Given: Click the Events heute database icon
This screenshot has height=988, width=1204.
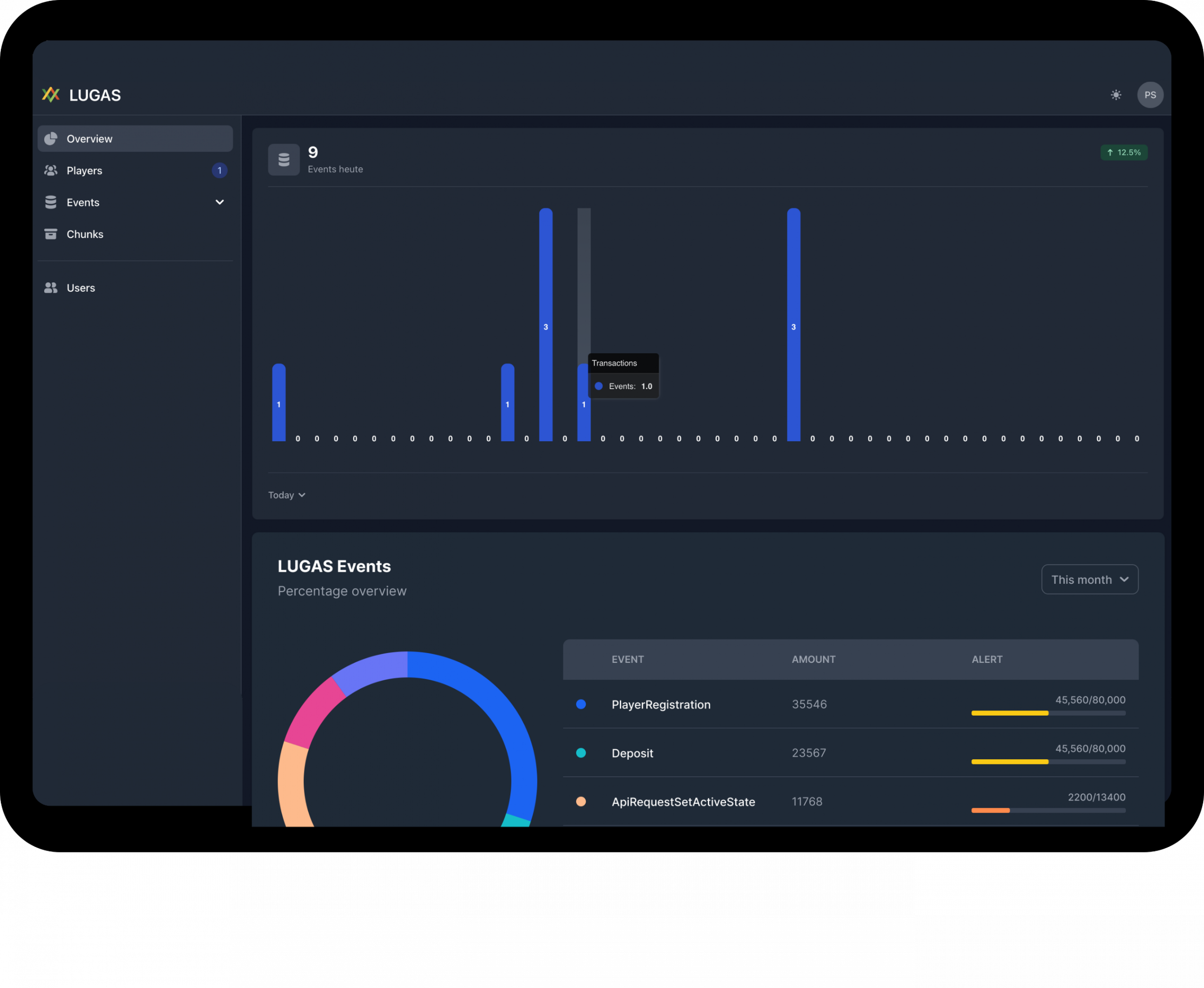Looking at the screenshot, I should click(283, 160).
